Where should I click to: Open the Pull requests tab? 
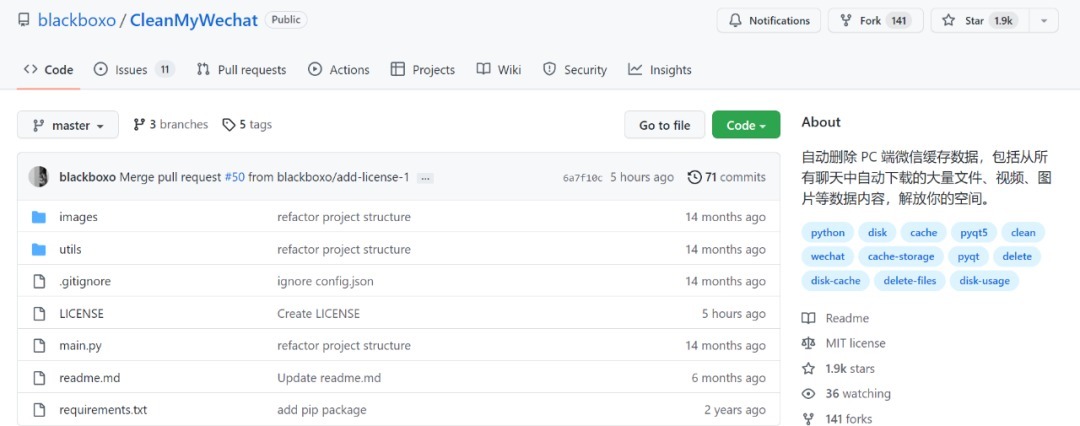point(241,70)
